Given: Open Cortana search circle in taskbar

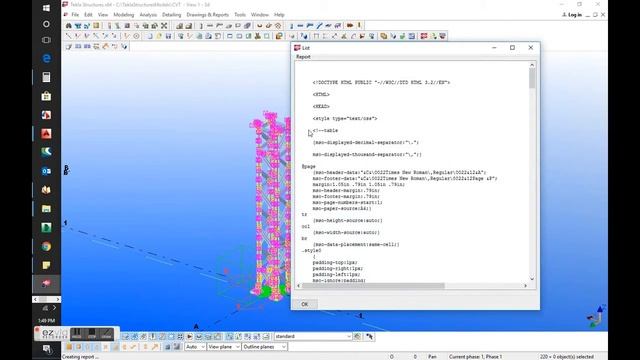Looking at the screenshot, I should point(46,24).
